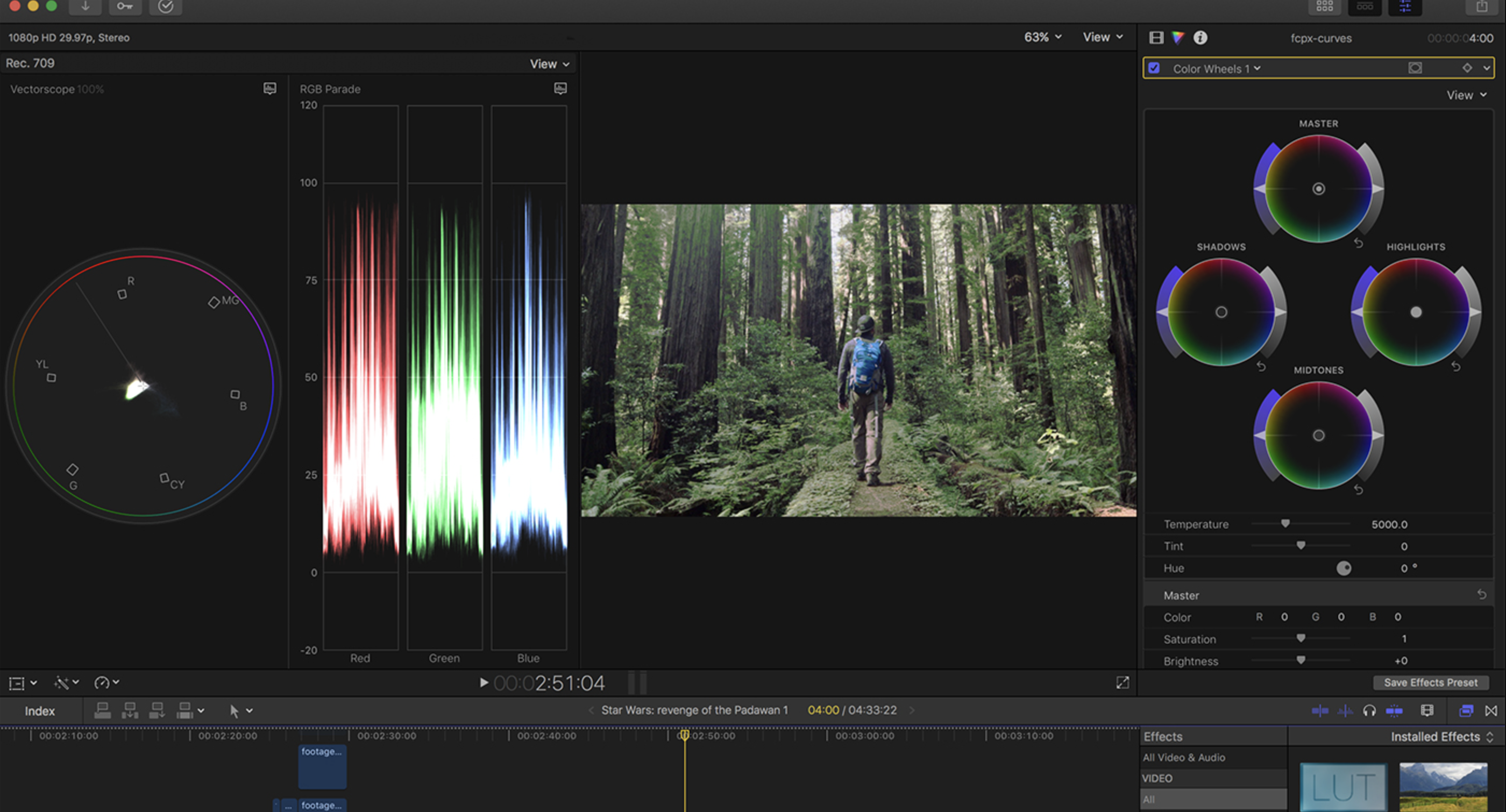Image resolution: width=1506 pixels, height=812 pixels.
Task: Click the Vectorscope settings icon
Action: point(269,88)
